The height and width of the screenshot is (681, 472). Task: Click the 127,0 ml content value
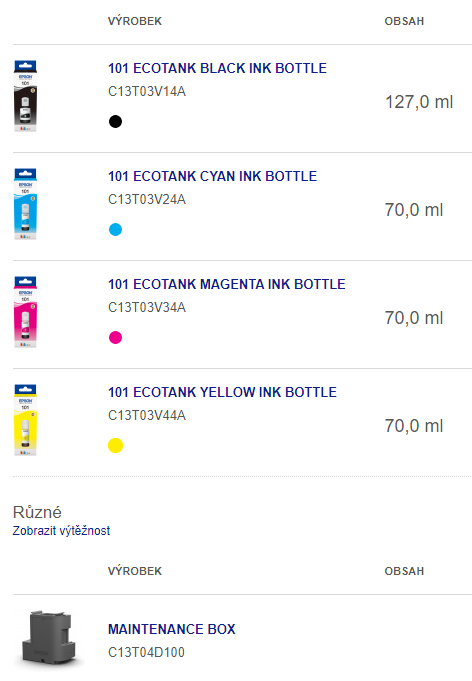coord(419,102)
